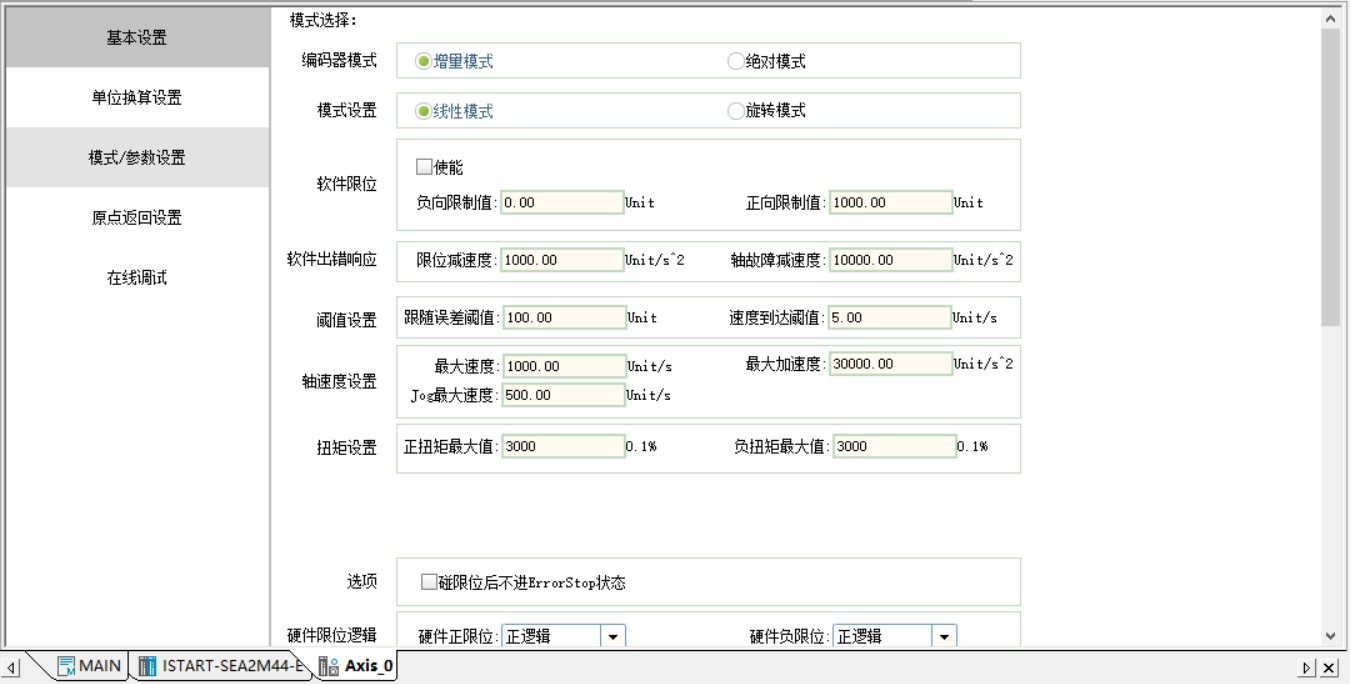The height and width of the screenshot is (684, 1350).
Task: Click the ISTART-SEA2M44 tab device icon
Action: (148, 666)
